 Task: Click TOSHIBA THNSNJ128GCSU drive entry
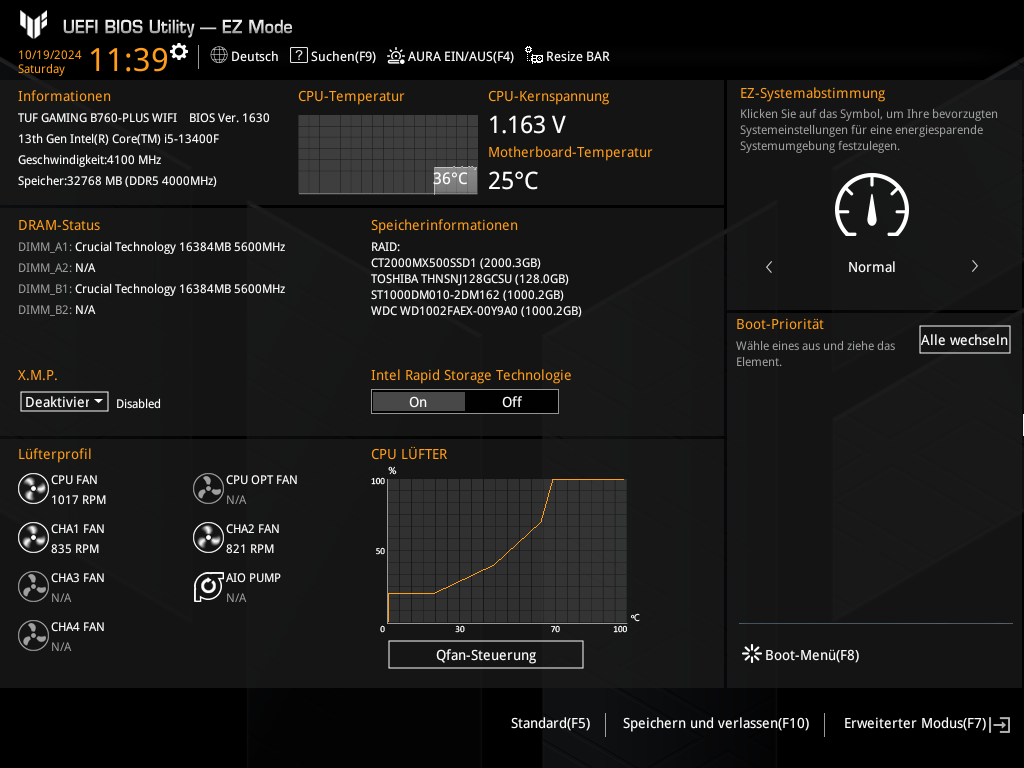tap(470, 279)
